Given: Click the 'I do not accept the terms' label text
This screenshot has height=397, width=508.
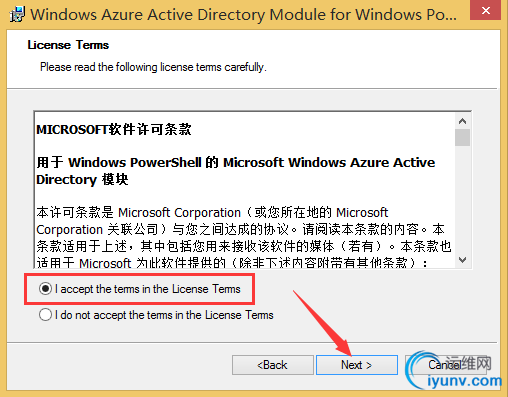Looking at the screenshot, I should [x=164, y=315].
